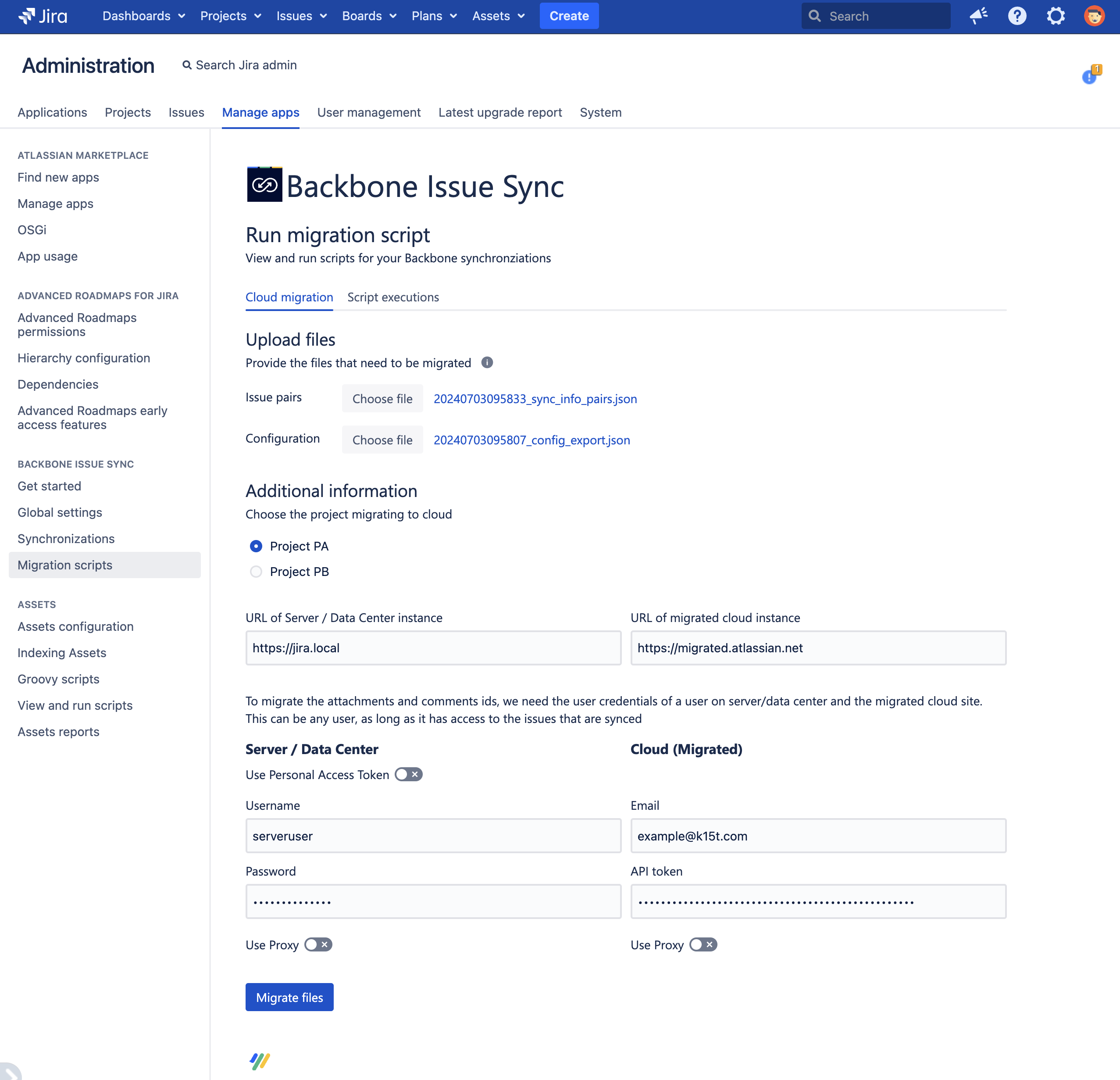Click the URL of migrated cloud instance field
Image resolution: width=1120 pixels, height=1080 pixels.
click(818, 648)
